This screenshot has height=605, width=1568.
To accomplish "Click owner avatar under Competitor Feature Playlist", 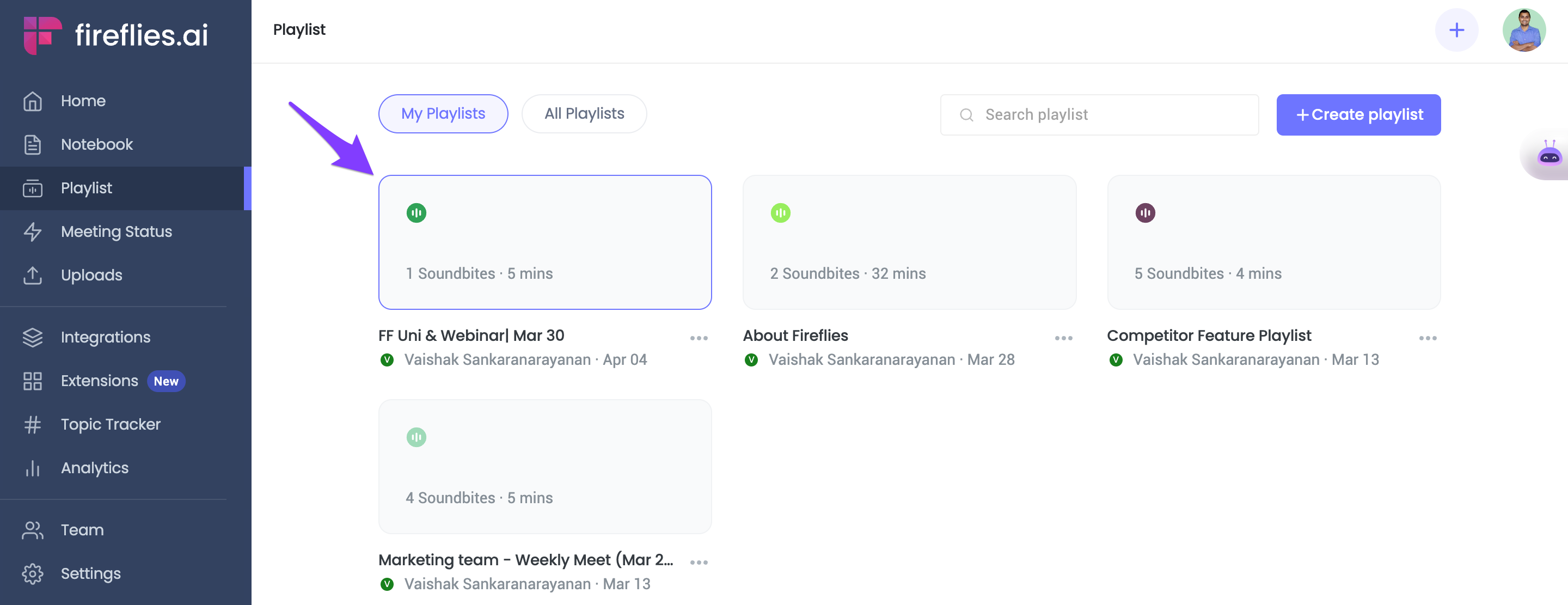I will tap(1116, 360).
